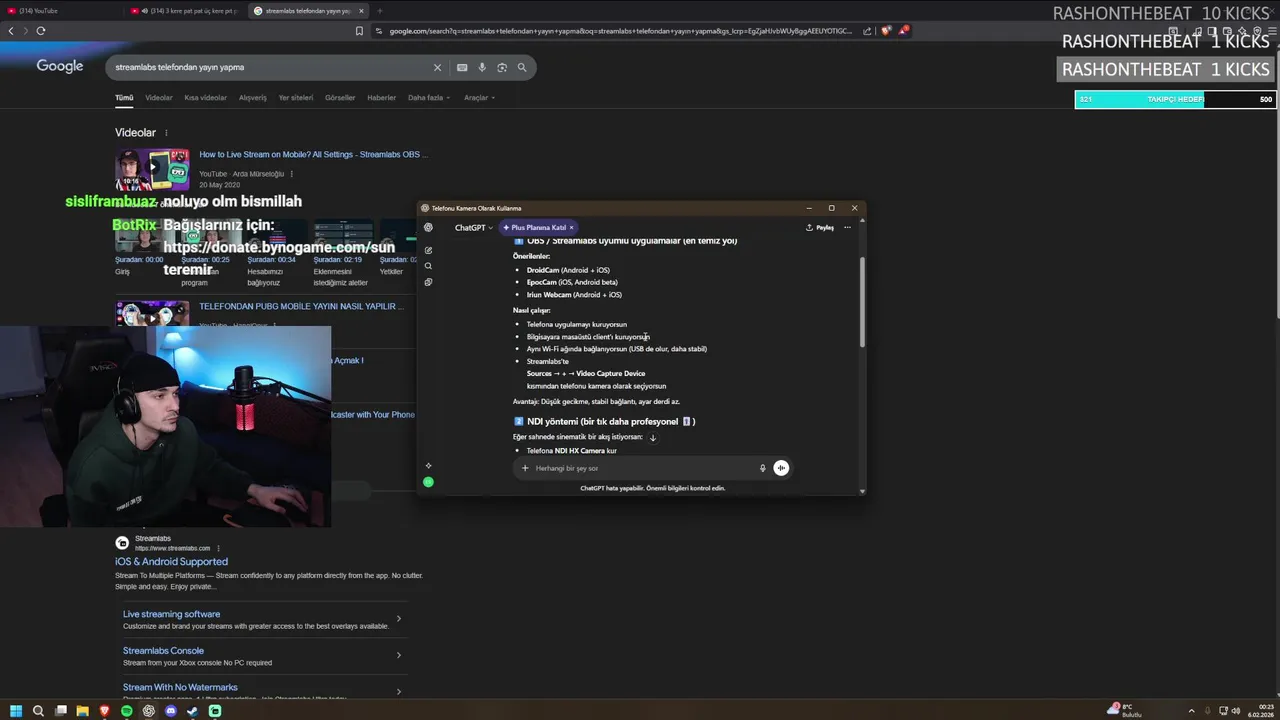Click the 'Yer siteleri' search tab

point(296,98)
